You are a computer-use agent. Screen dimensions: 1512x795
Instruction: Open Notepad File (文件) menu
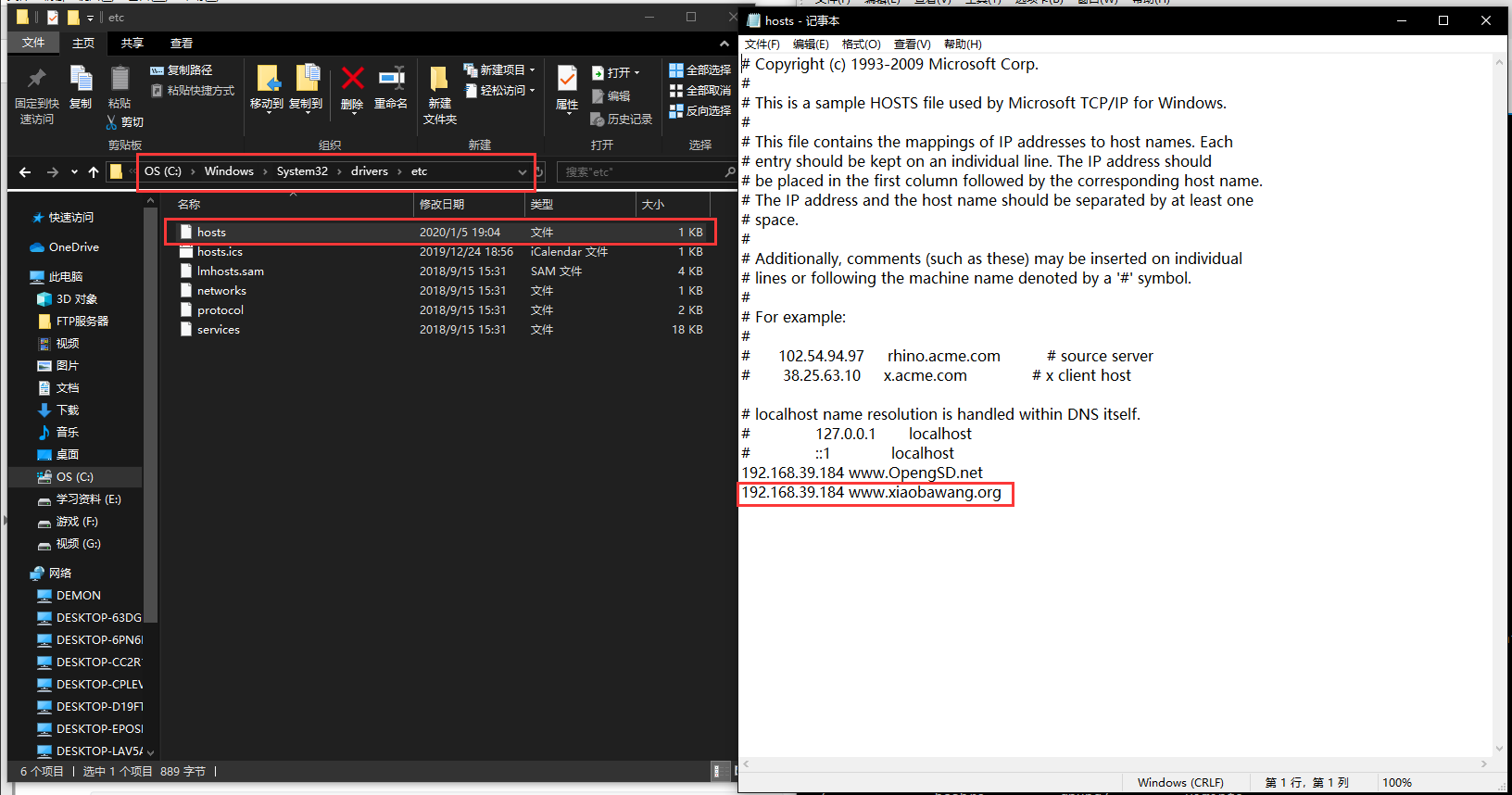(762, 44)
